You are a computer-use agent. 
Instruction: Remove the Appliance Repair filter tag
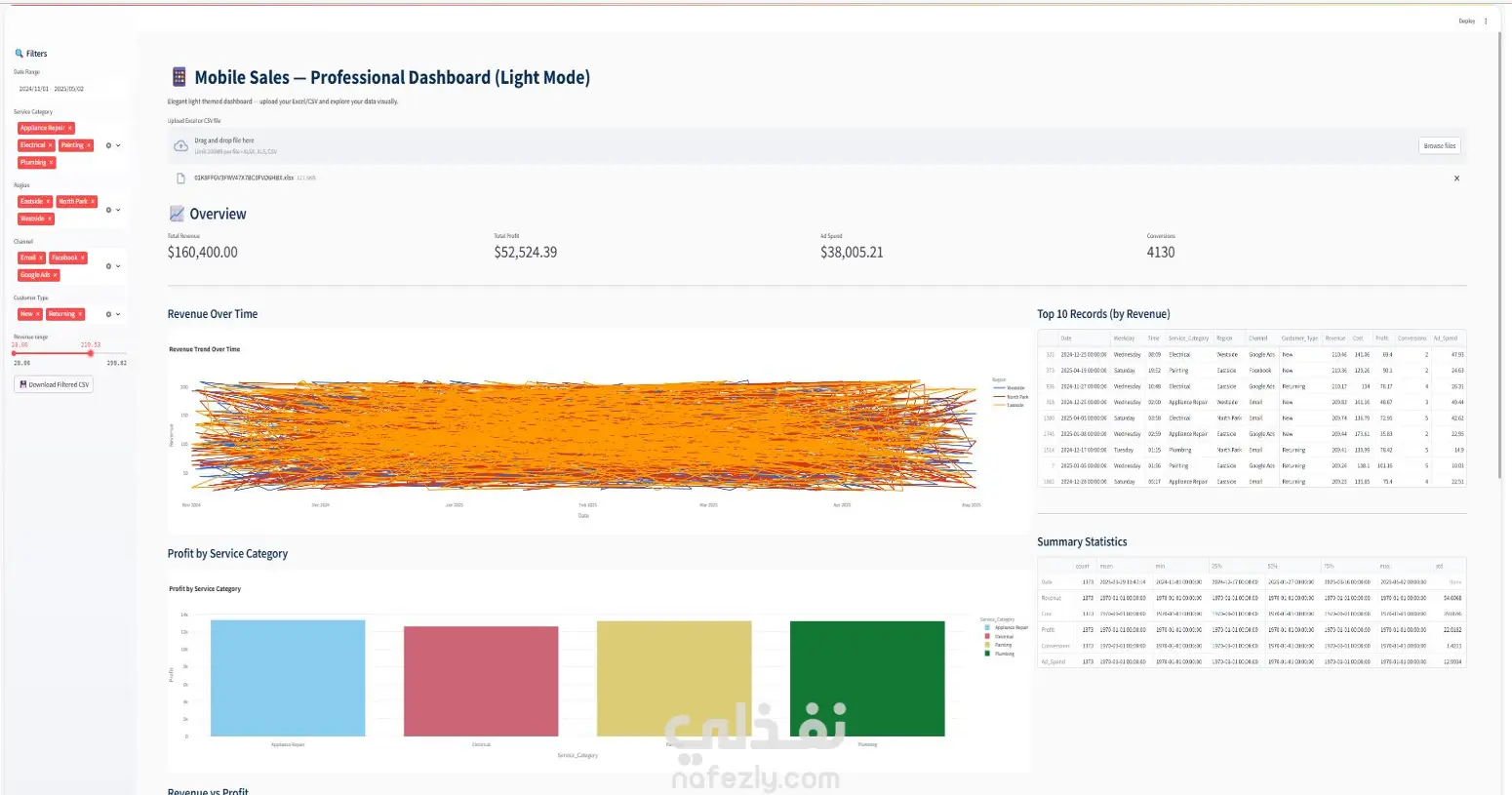(70, 128)
